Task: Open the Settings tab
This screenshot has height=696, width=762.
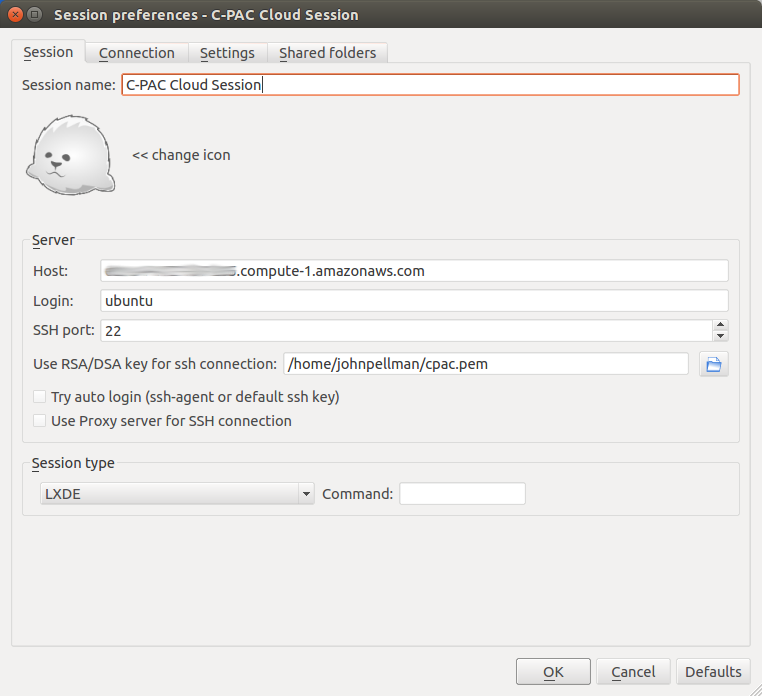Action: click(x=227, y=53)
